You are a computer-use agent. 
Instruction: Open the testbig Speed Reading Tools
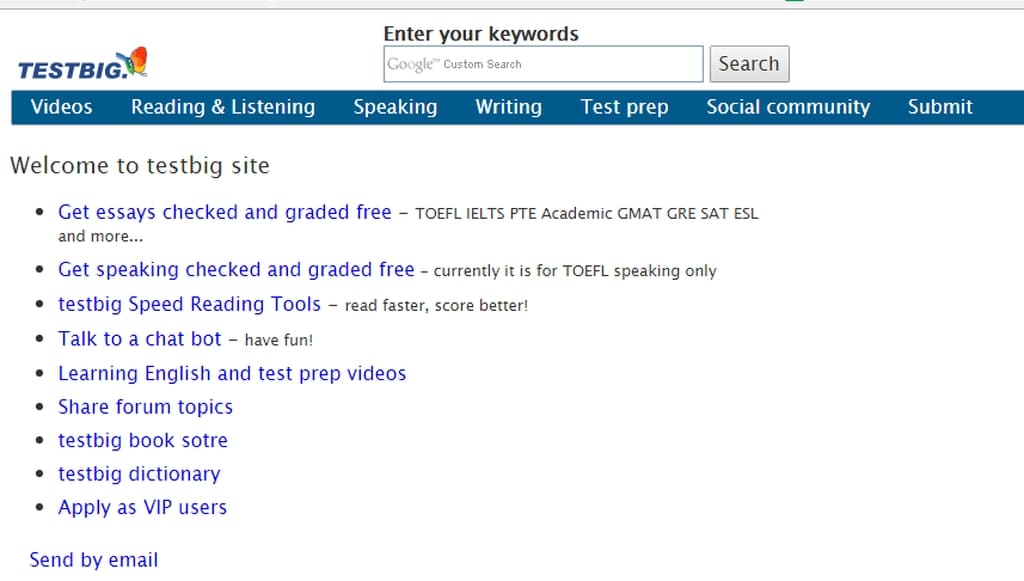click(189, 304)
